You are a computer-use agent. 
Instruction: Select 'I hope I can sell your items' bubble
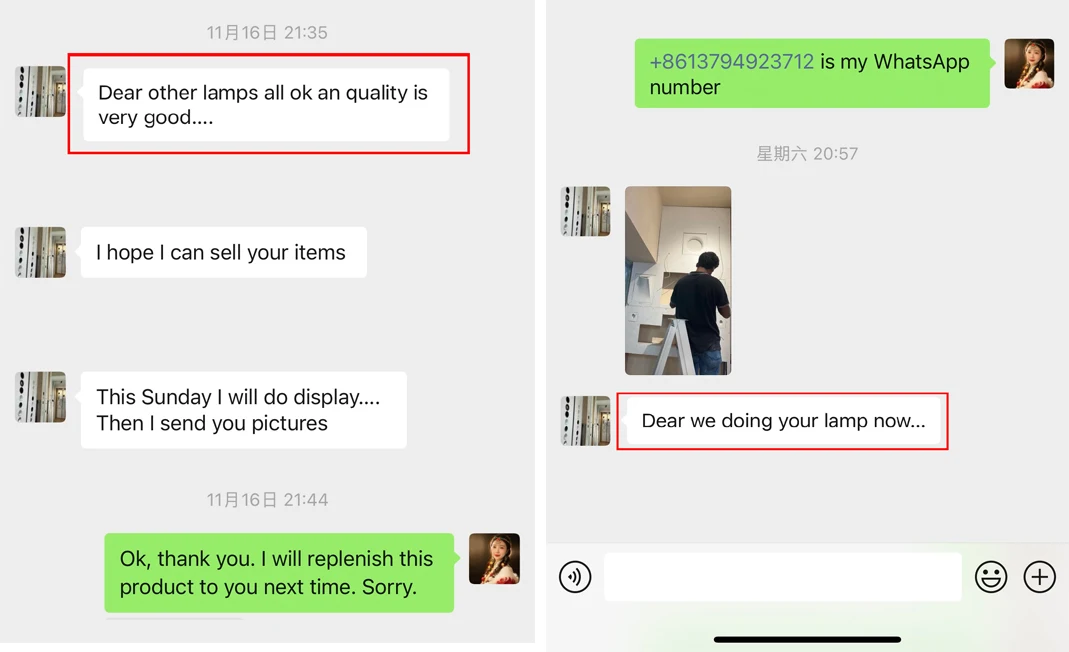coord(224,252)
